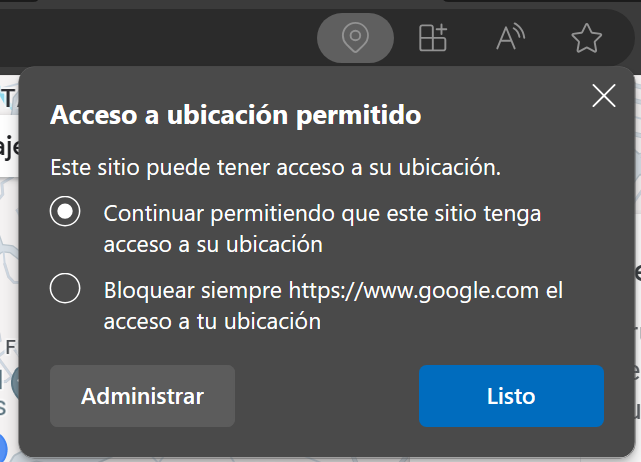
Task: Close the location access popup
Action: (x=604, y=96)
